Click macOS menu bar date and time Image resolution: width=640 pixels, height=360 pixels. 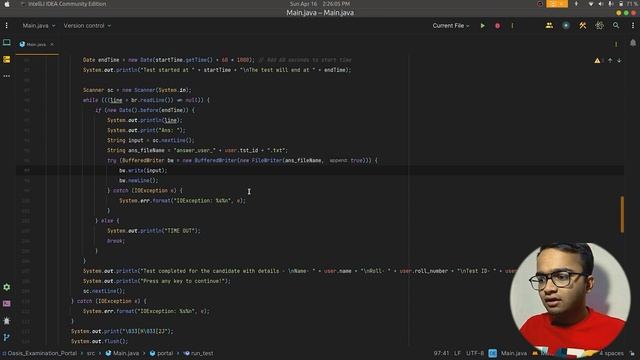(320, 4)
